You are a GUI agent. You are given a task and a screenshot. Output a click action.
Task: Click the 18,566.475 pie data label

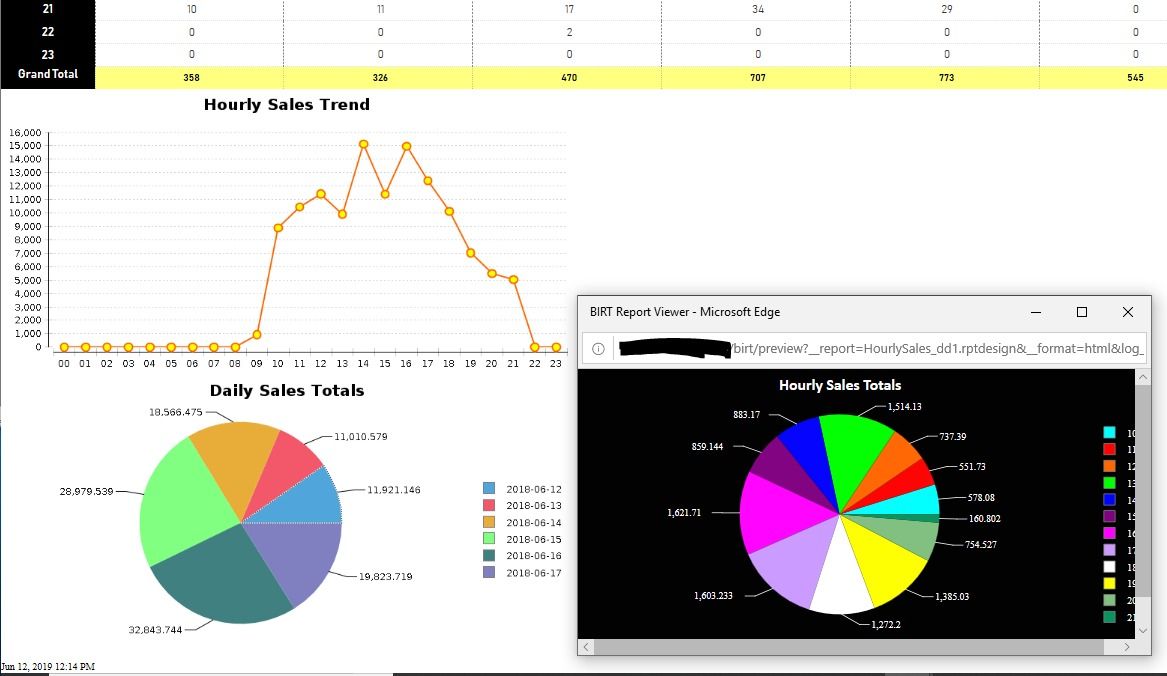tap(176, 412)
